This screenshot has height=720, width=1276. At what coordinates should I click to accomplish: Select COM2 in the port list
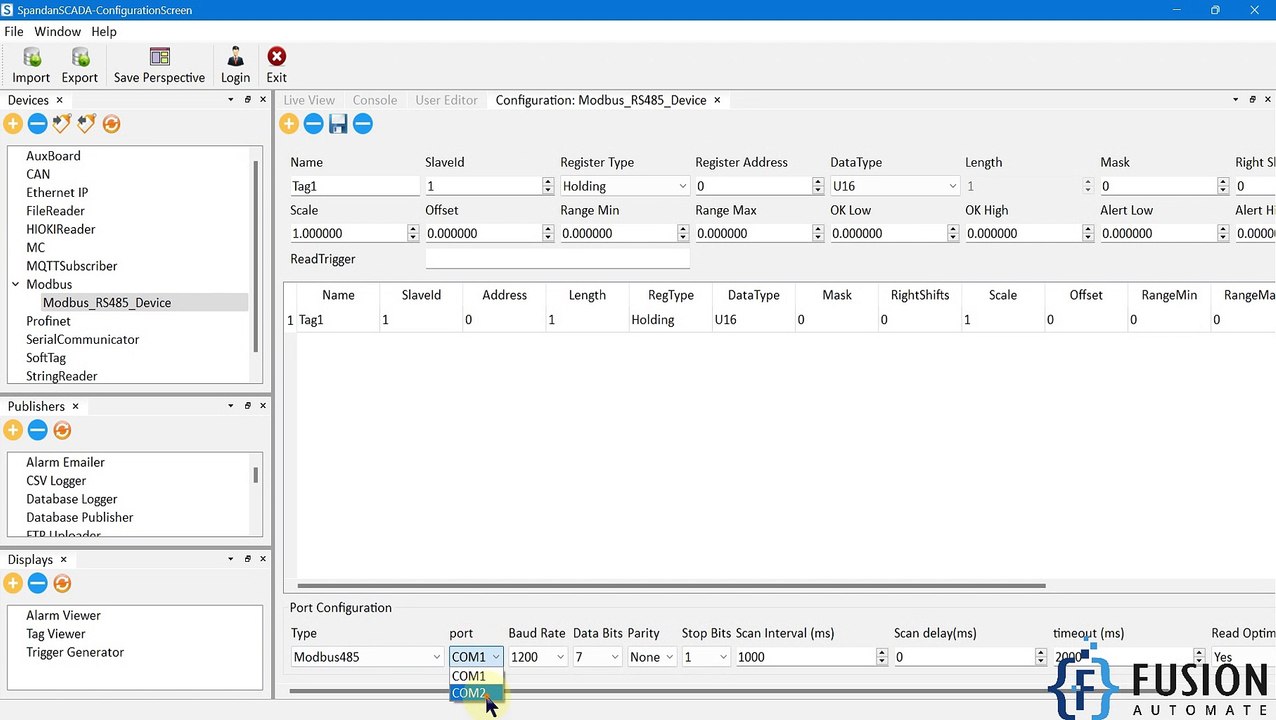click(477, 693)
